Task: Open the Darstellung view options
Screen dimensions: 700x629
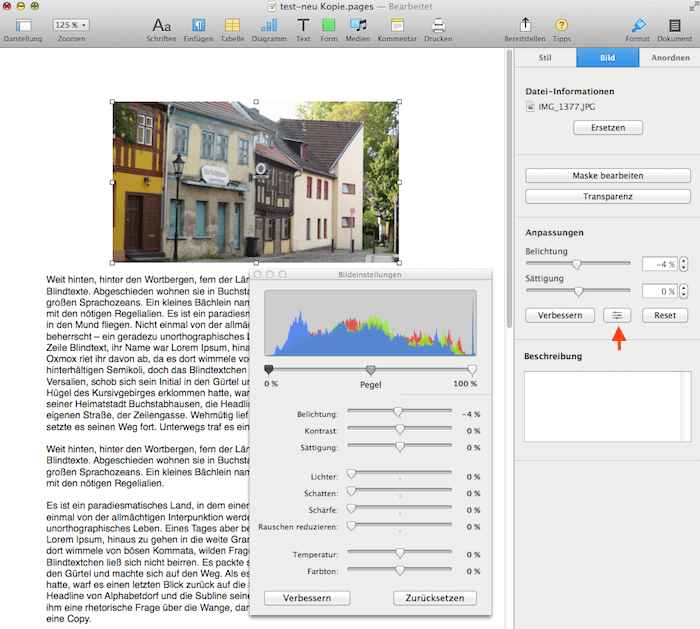Action: [x=23, y=25]
